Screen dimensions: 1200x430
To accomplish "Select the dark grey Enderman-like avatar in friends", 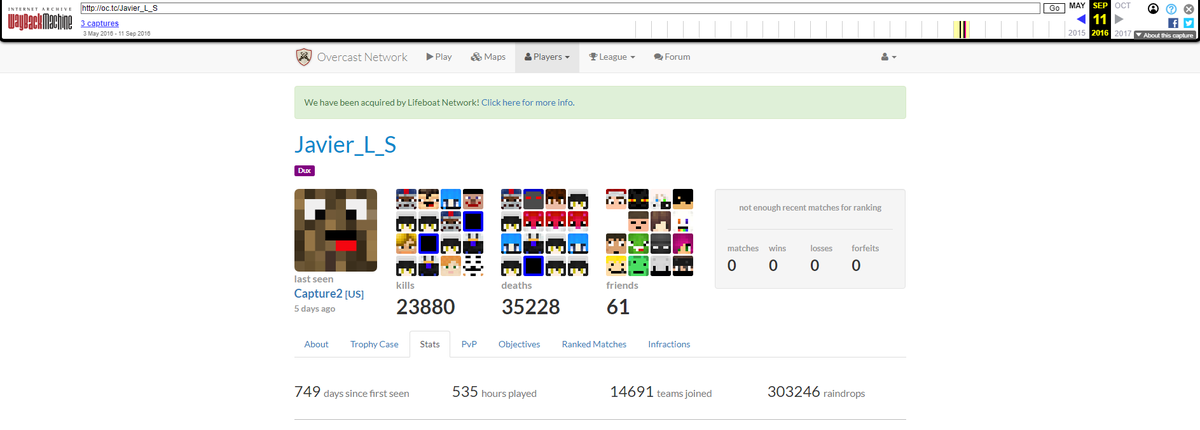I will click(x=661, y=243).
